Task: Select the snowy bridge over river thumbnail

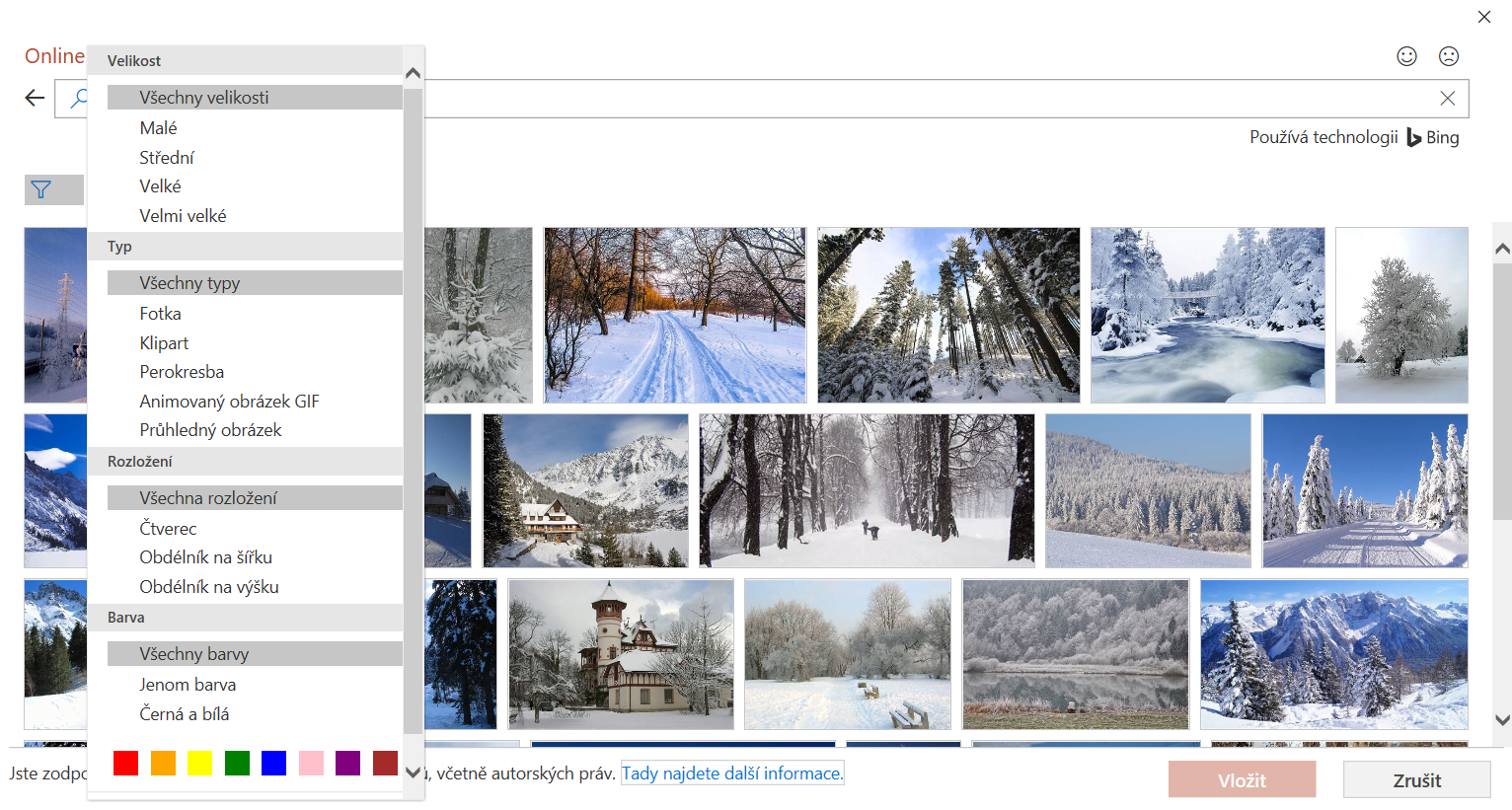Action: (1207, 315)
